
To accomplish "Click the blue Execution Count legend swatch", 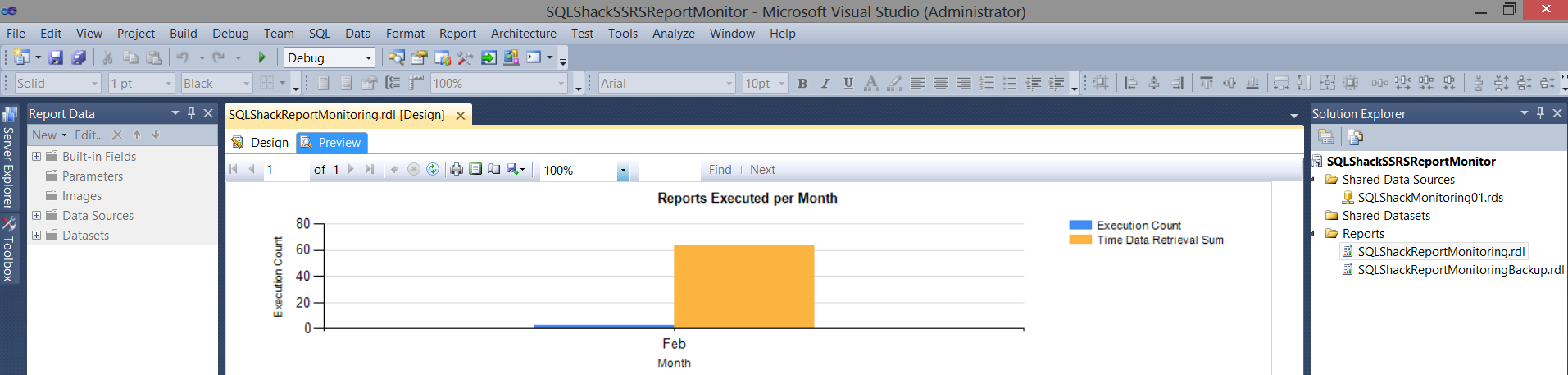I will [x=1080, y=225].
